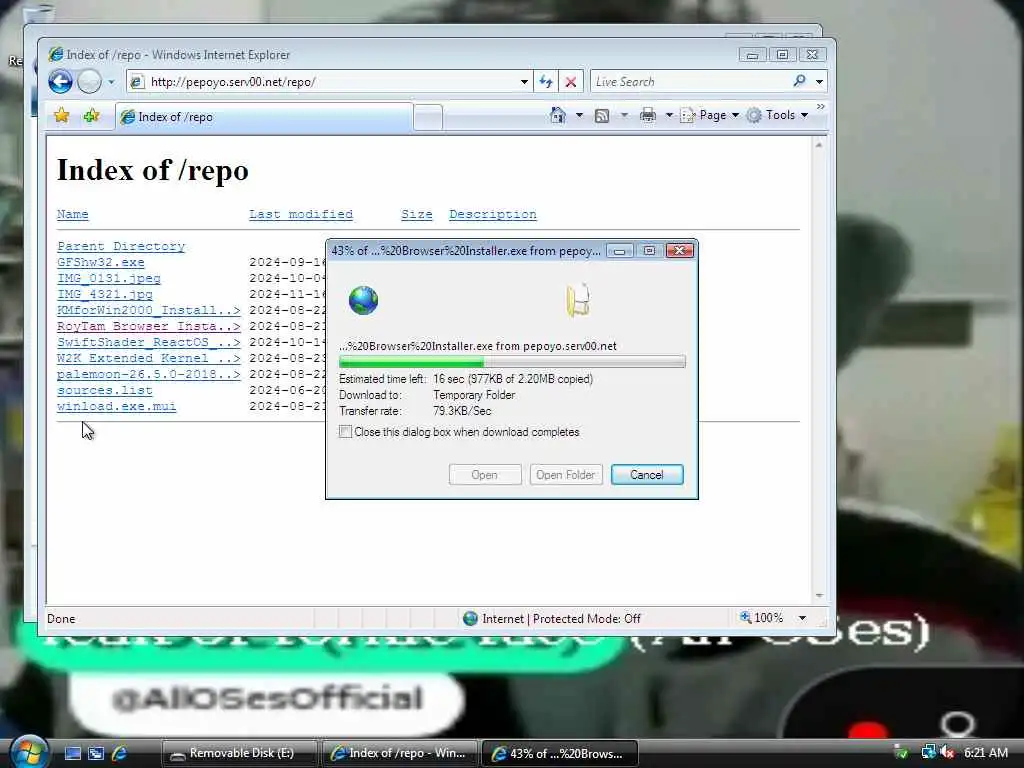The height and width of the screenshot is (768, 1024).
Task: Click the Add to Favorites icon
Action: pos(91,116)
